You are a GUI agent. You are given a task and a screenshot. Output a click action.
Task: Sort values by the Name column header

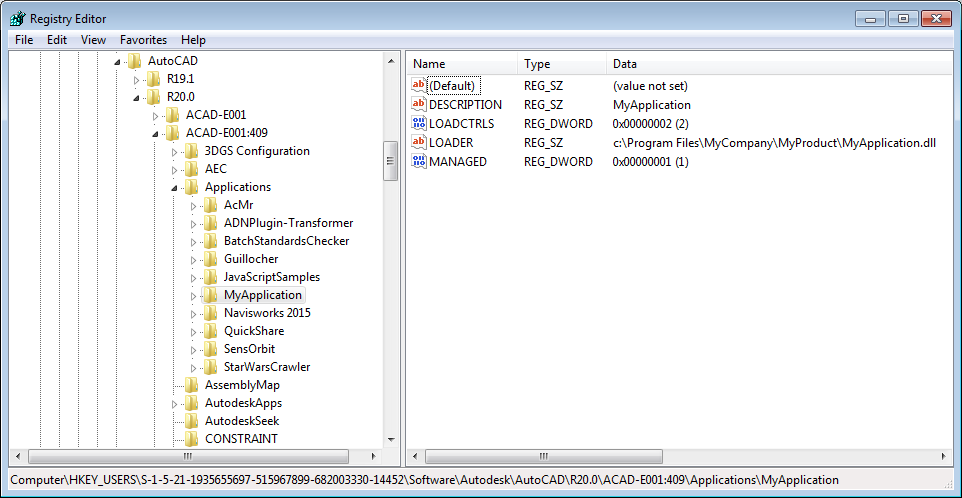(x=460, y=64)
